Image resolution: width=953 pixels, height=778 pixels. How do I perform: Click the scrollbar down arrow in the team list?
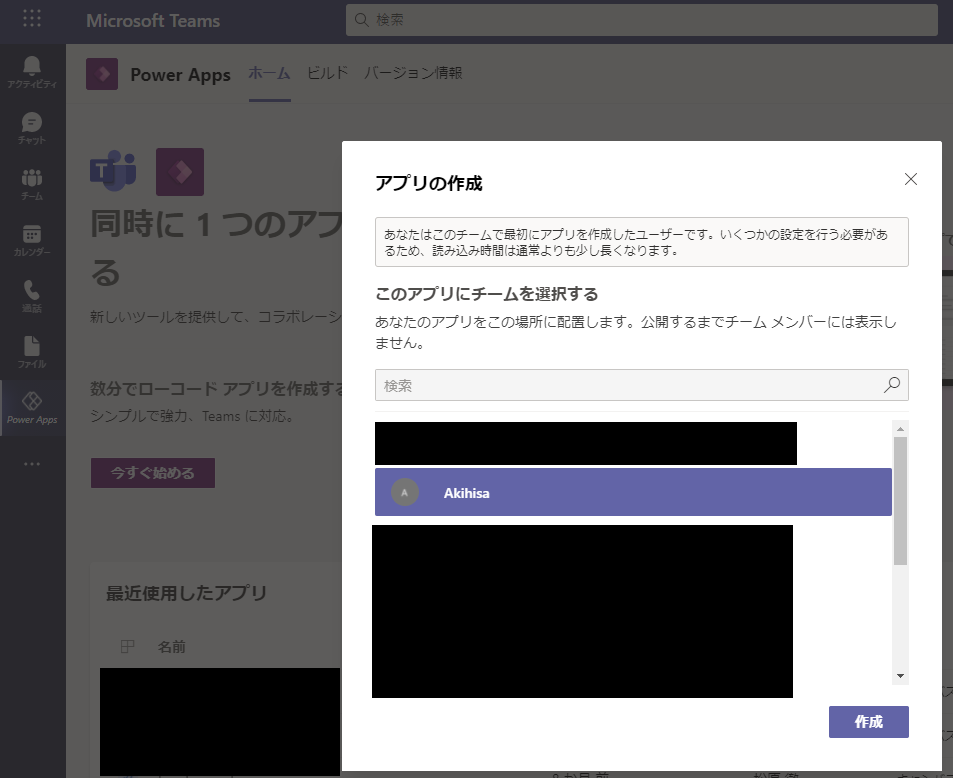click(901, 675)
